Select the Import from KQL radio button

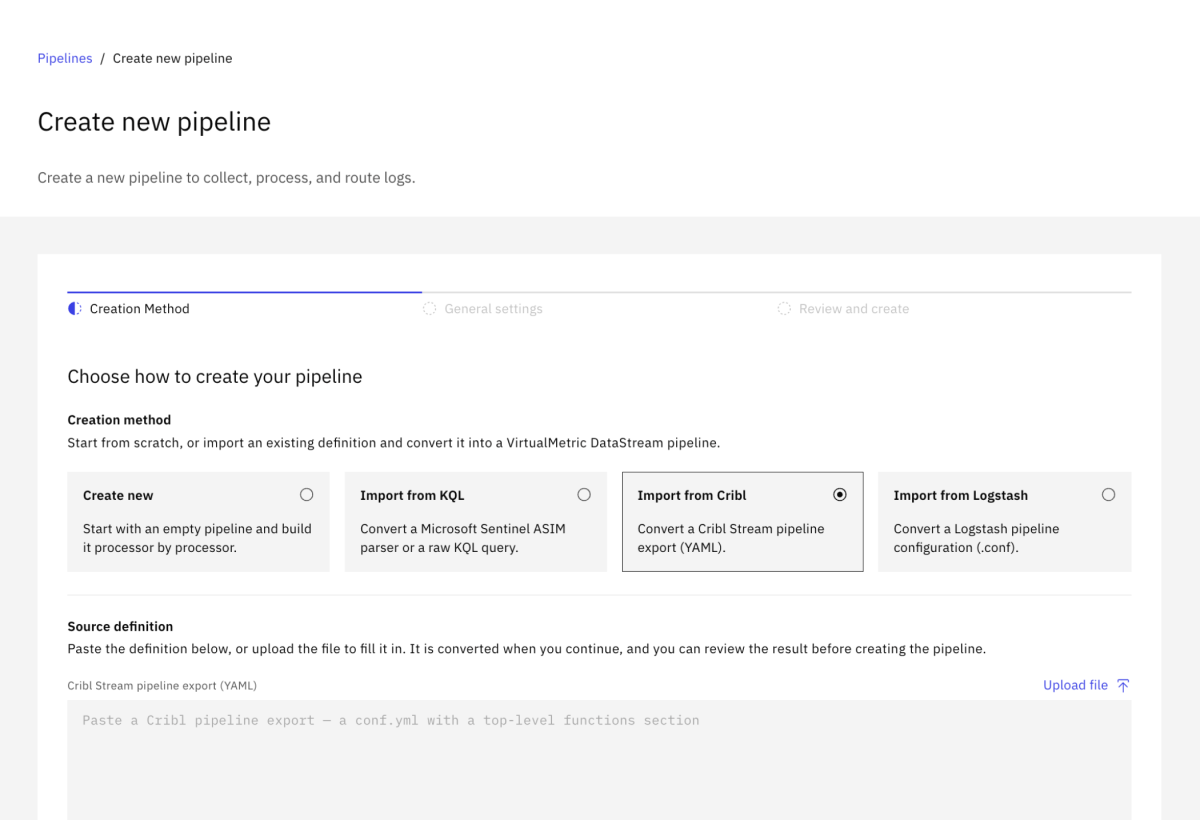(584, 494)
